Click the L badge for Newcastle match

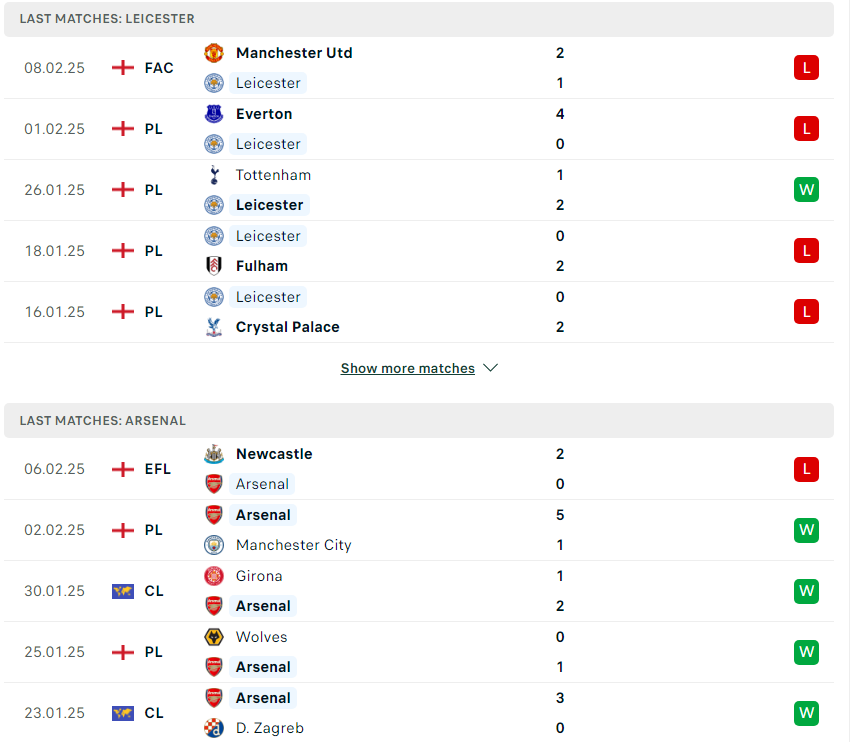[806, 469]
